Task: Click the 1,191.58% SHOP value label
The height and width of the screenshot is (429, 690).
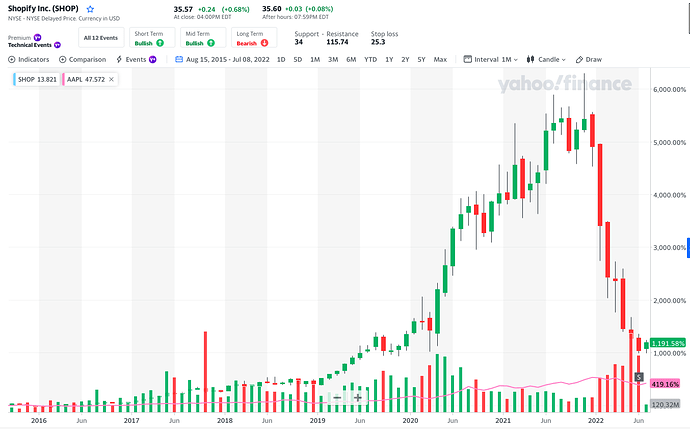Action: tap(668, 343)
